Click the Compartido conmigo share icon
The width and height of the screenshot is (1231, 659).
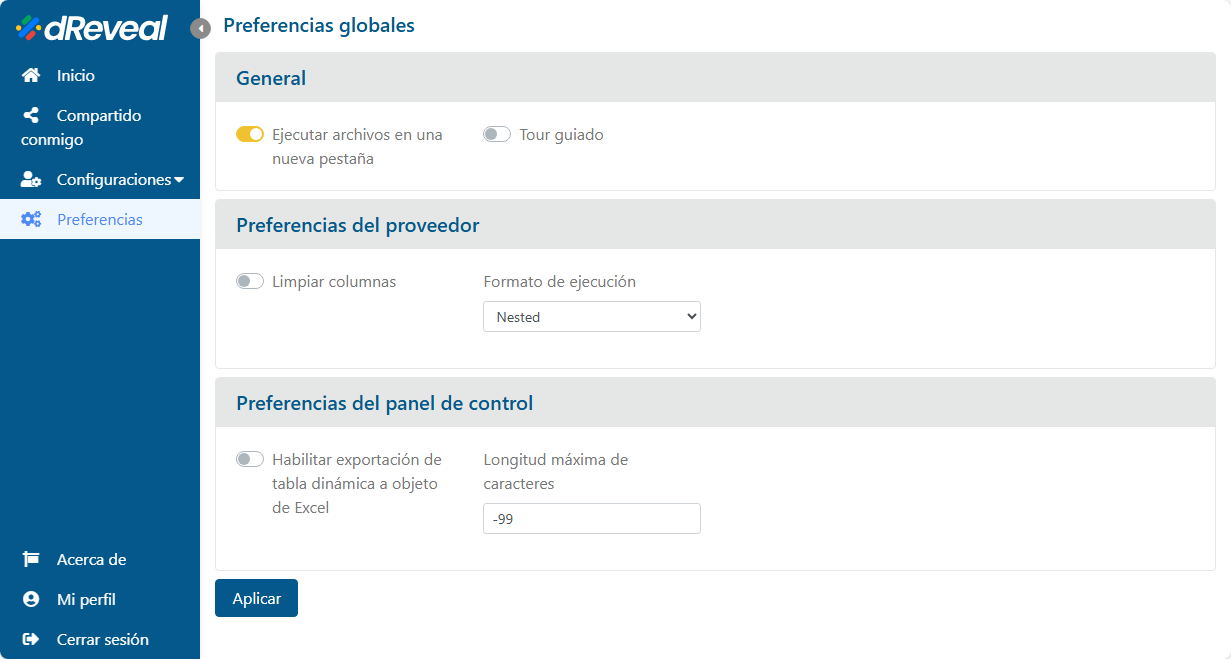point(31,116)
